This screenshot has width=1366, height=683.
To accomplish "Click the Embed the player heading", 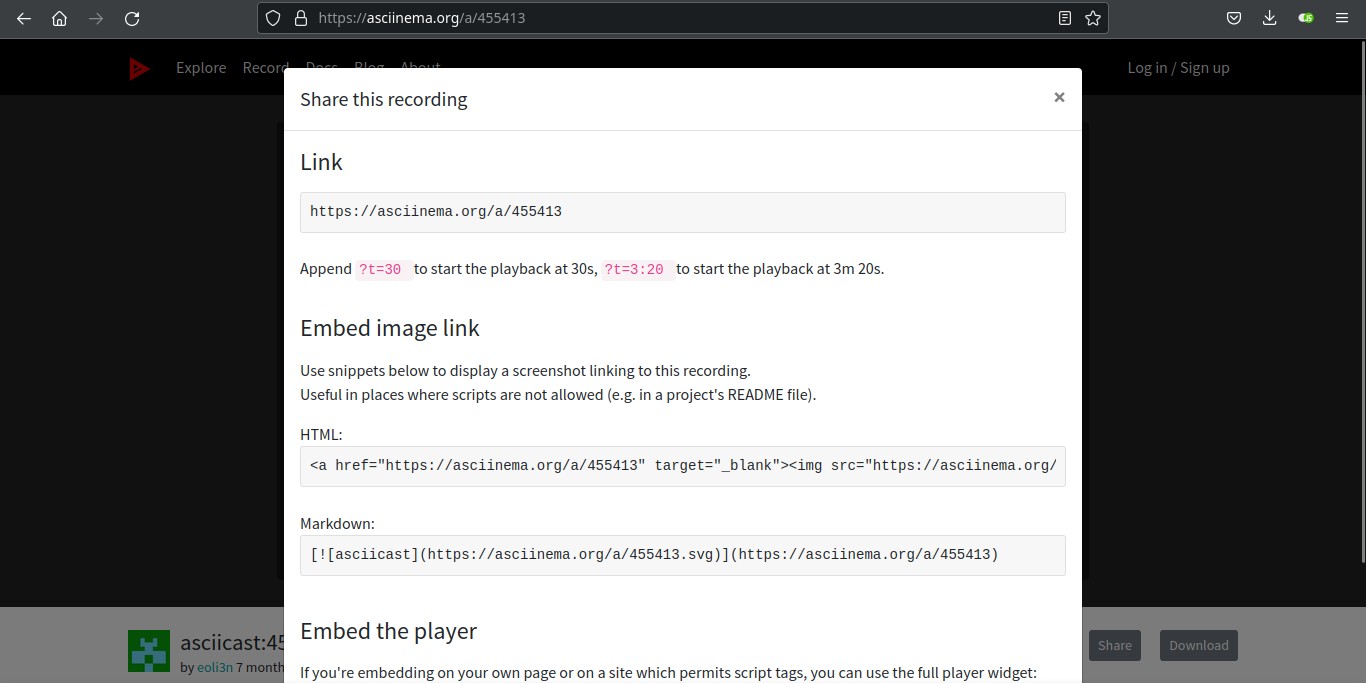I will 388,631.
